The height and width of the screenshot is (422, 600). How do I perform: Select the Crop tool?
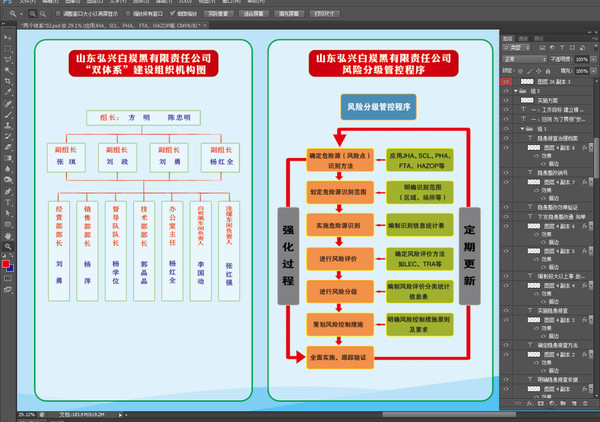(x=8, y=81)
